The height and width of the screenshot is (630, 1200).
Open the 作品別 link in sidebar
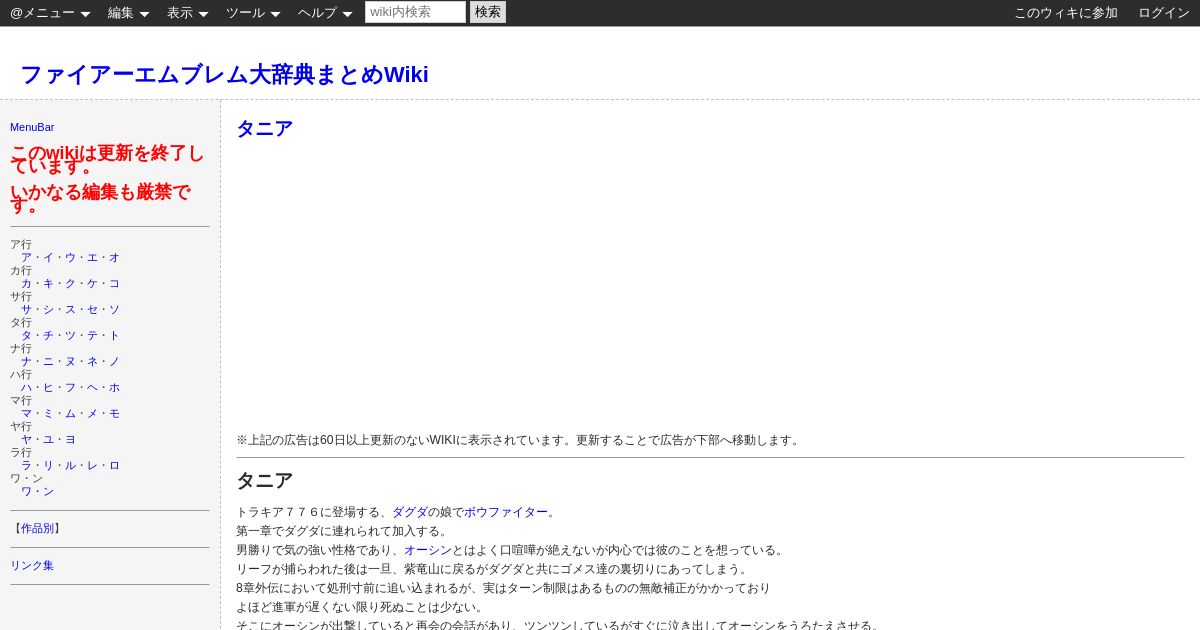(38, 529)
